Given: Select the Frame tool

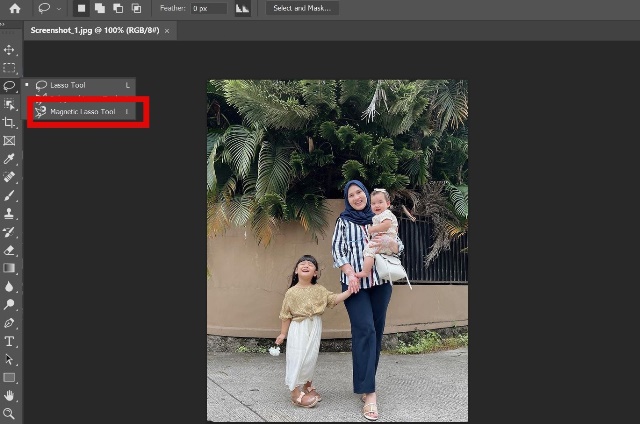Looking at the screenshot, I should pos(9,141).
